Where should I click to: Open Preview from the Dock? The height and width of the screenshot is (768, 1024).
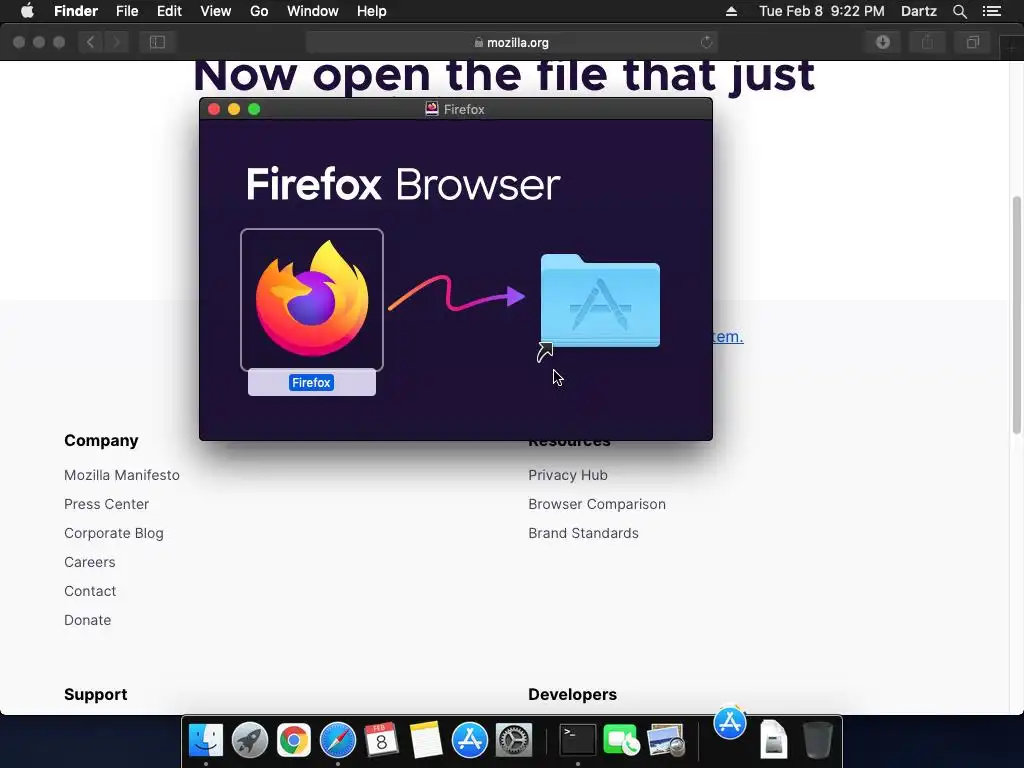[x=665, y=741]
